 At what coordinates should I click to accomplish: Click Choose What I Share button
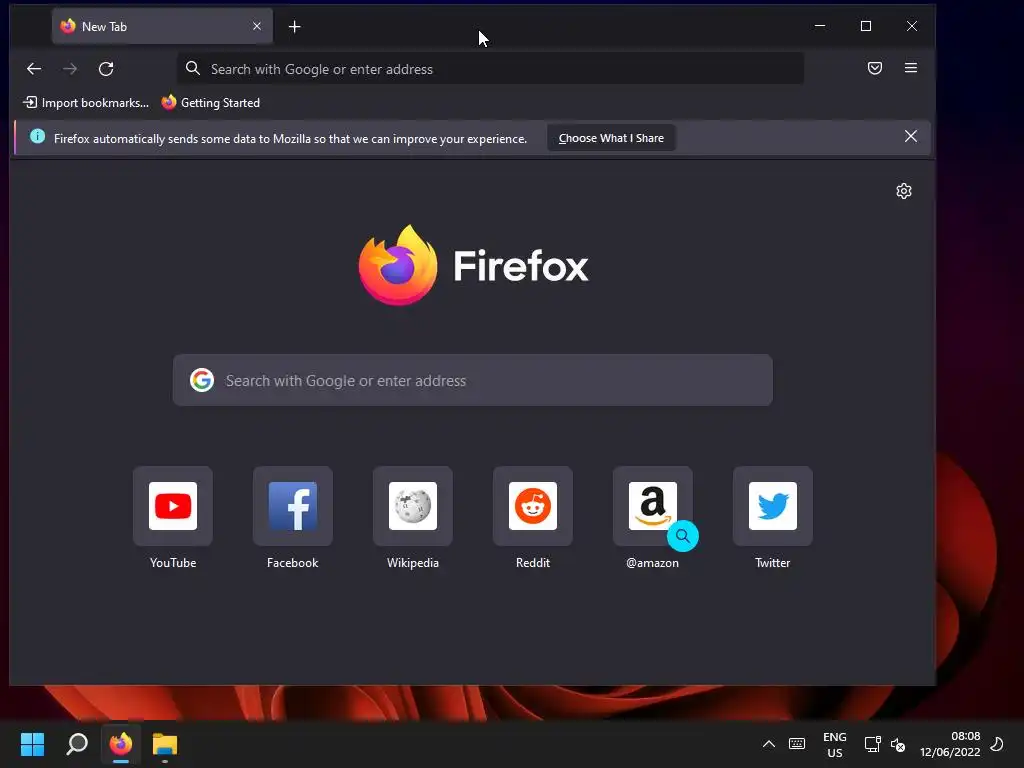[611, 138]
